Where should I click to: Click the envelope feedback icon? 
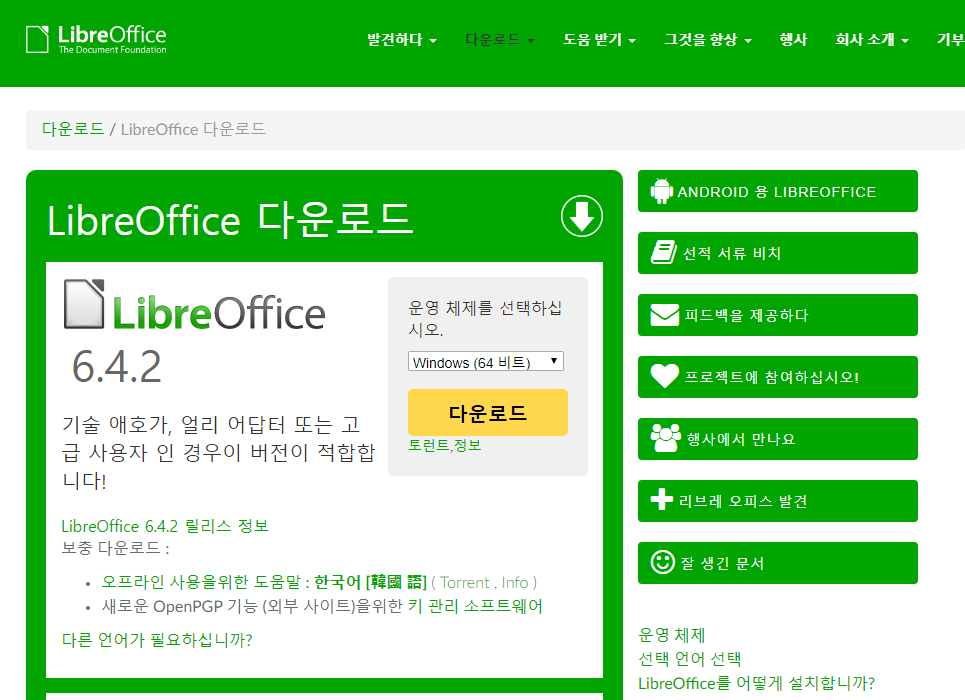tap(665, 315)
